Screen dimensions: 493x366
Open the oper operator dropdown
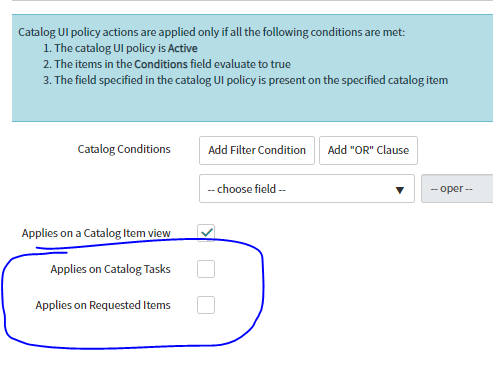tap(457, 188)
